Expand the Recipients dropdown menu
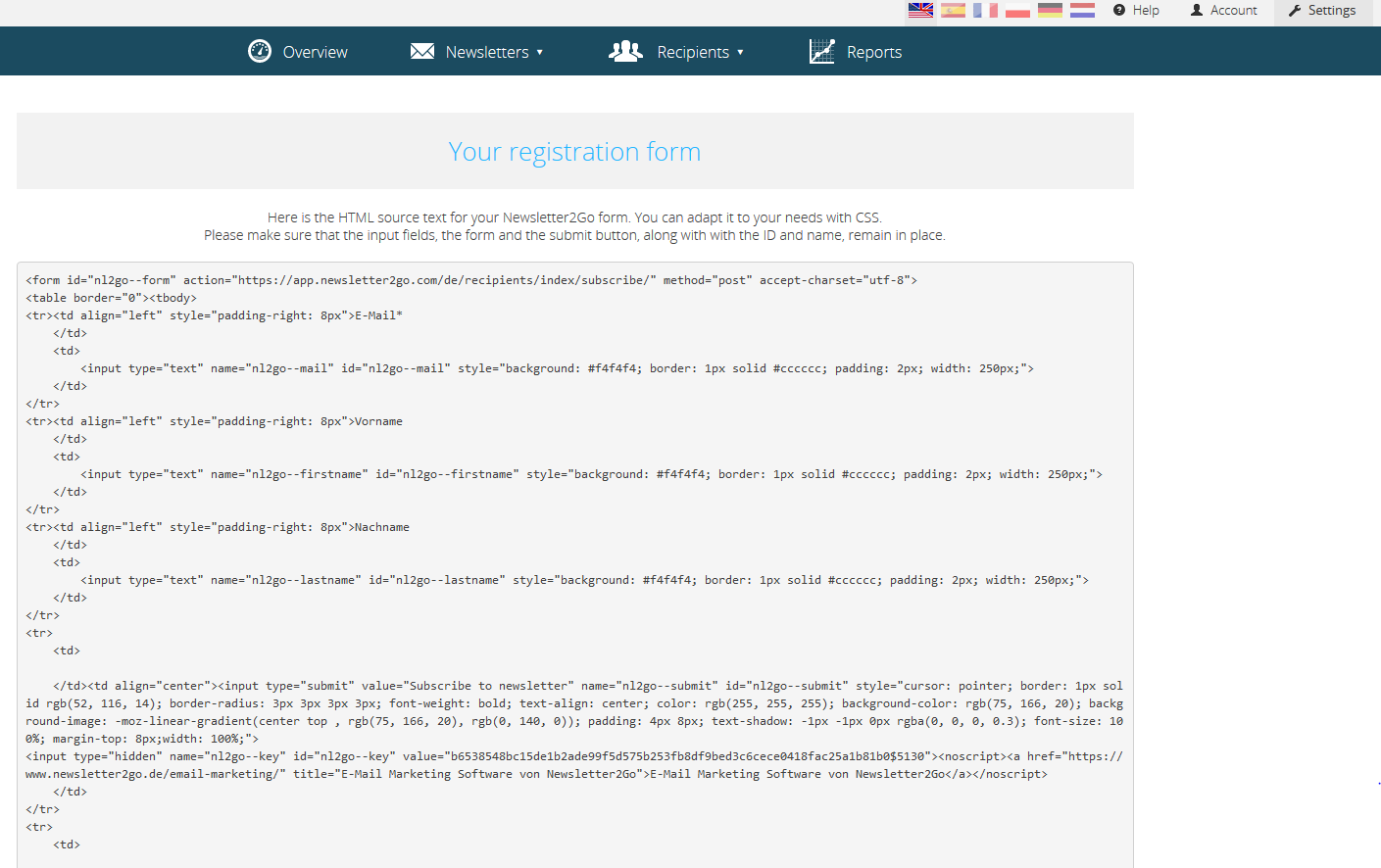The width and height of the screenshot is (1381, 868). tap(676, 52)
